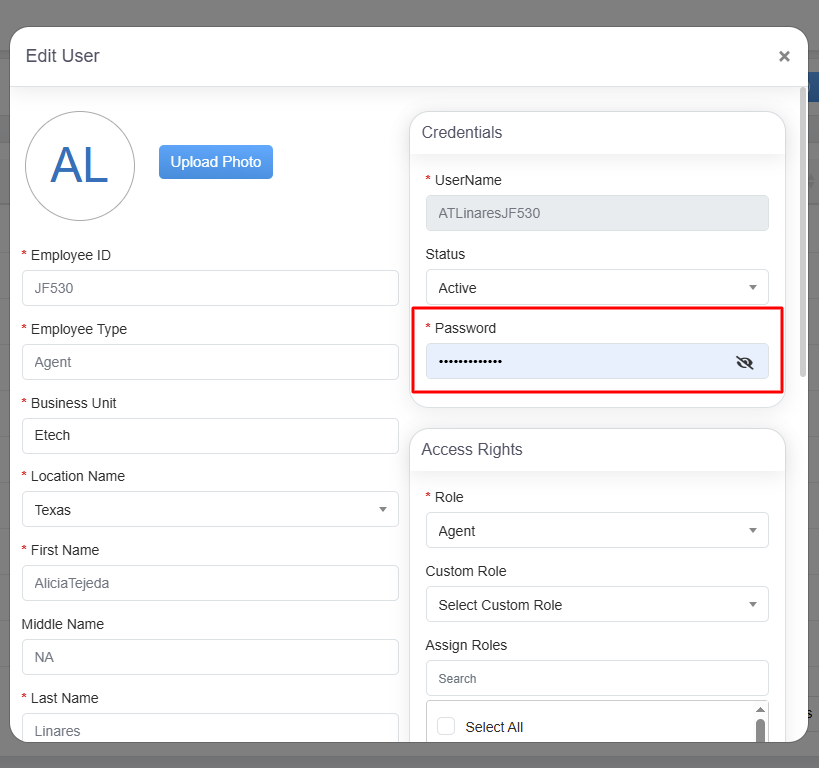Click the AL avatar circle
Screen dimensions: 819x768
point(80,166)
